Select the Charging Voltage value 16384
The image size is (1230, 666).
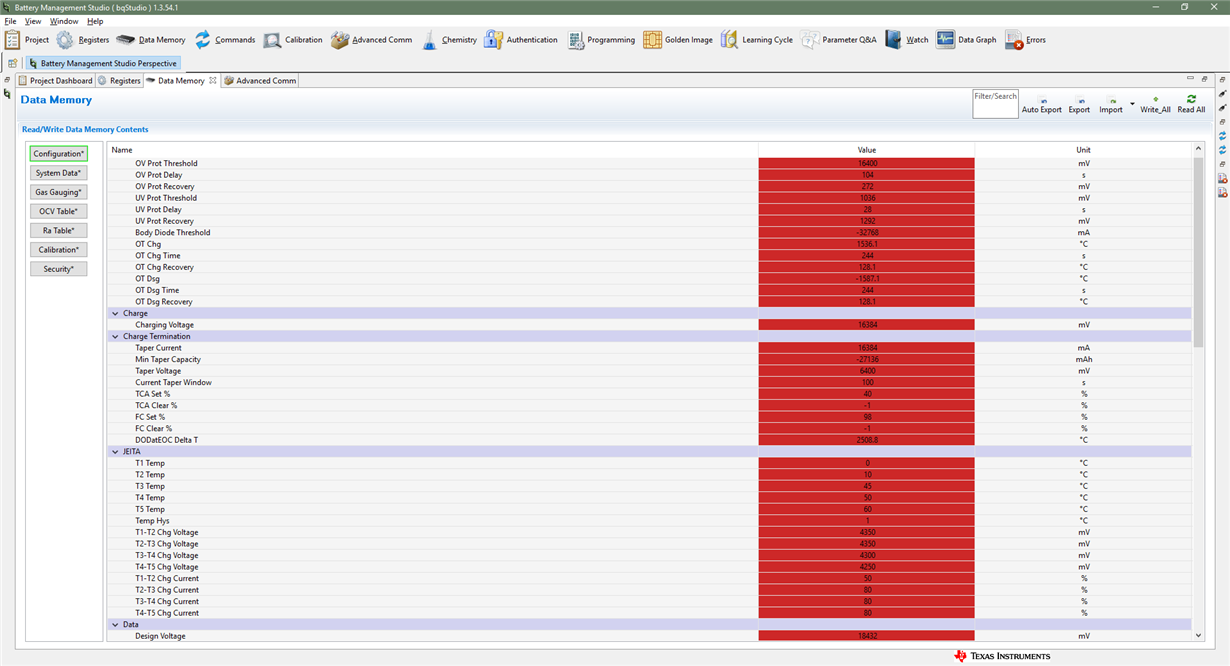click(x=866, y=325)
